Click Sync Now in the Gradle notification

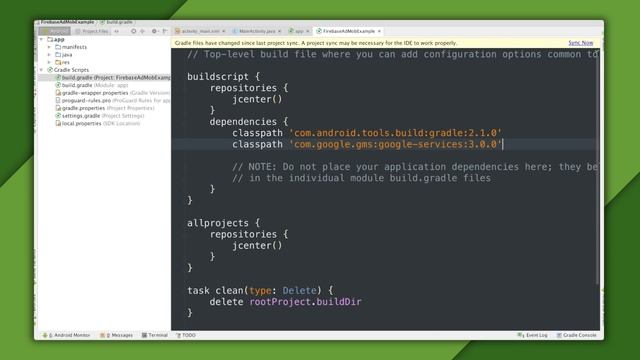click(580, 43)
